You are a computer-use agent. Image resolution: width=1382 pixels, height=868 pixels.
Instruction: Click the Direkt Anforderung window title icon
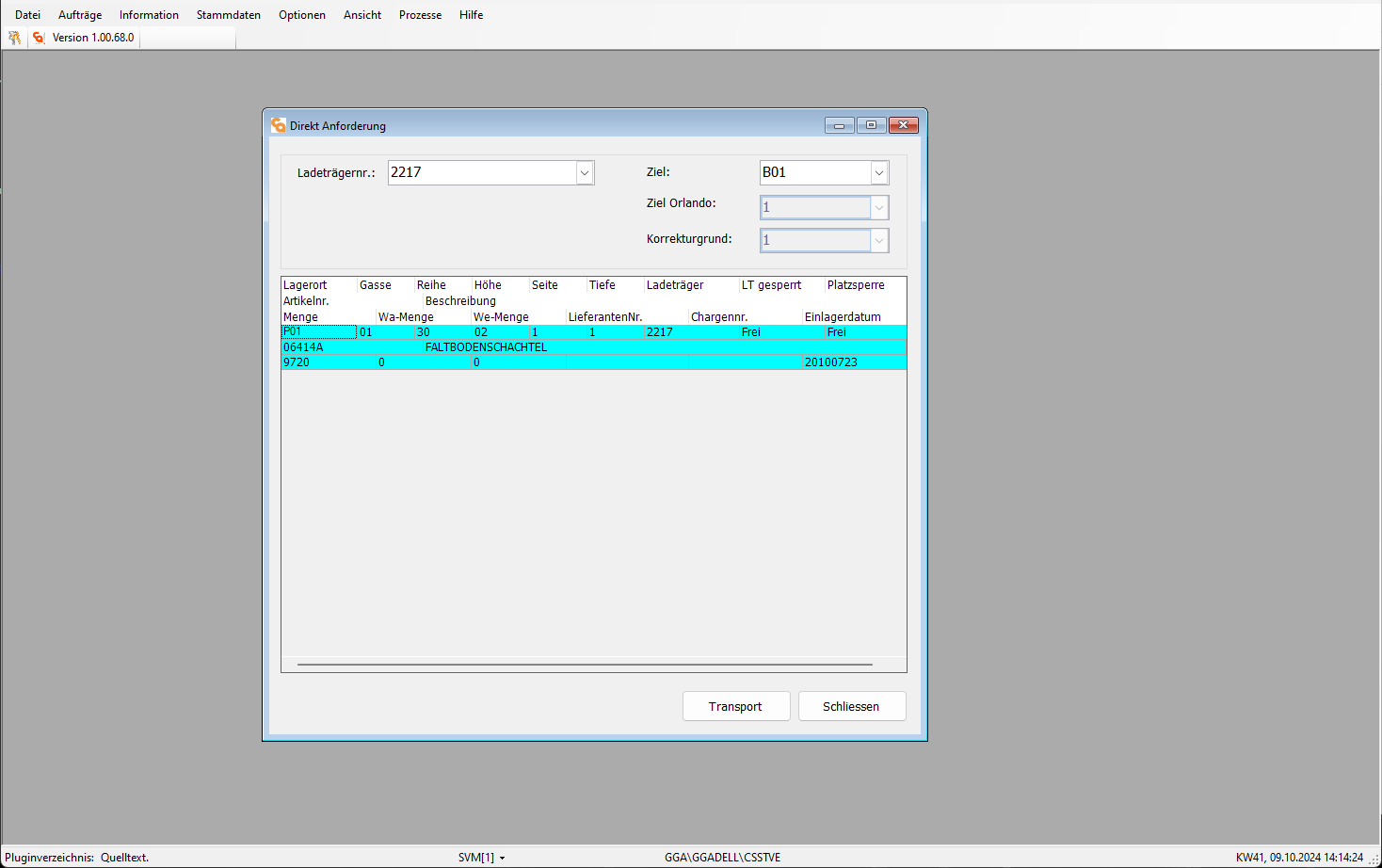coord(278,125)
